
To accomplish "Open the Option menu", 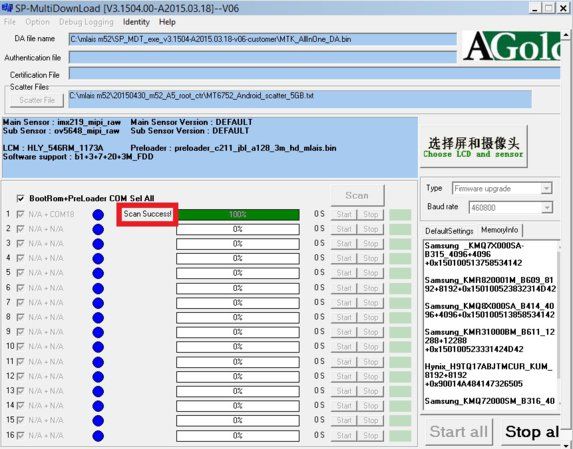I will 37,22.
